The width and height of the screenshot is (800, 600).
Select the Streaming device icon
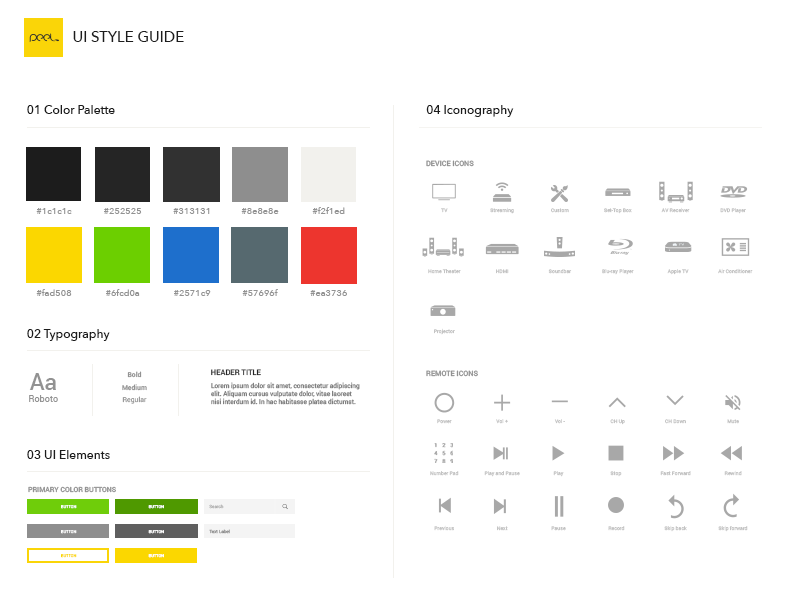click(502, 192)
